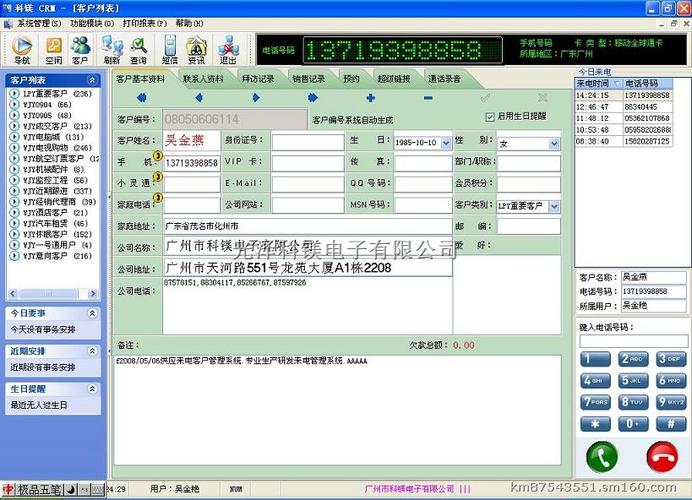The height and width of the screenshot is (500, 692).
Task: Open the 系统管理(S) menu
Action: (39, 23)
